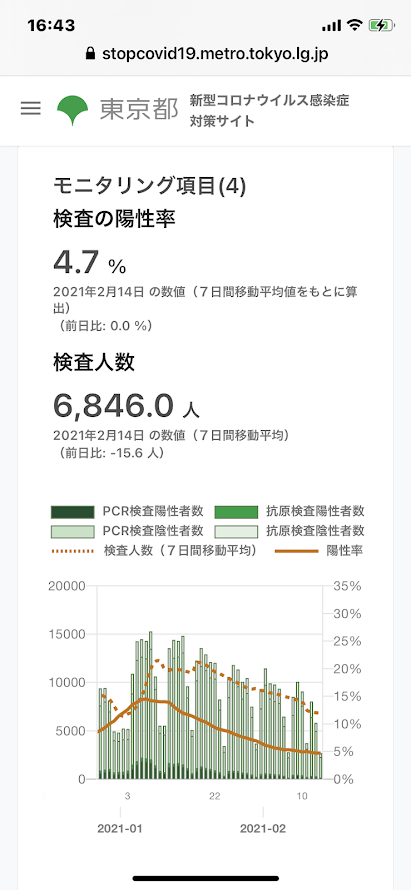Toggle the 陽性率 solid line legend
Viewport: 411px width, 890px height.
pyautogui.click(x=319, y=551)
